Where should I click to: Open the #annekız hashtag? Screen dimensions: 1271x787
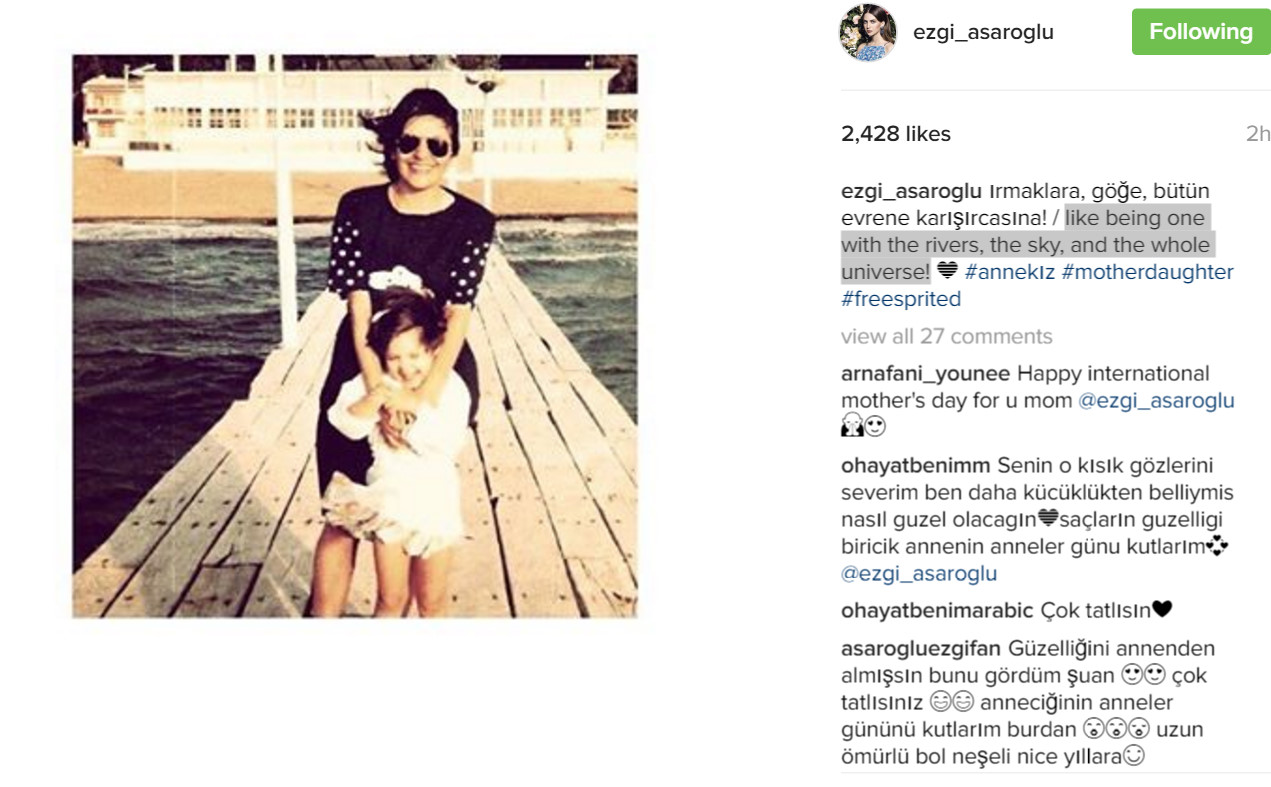(x=1008, y=272)
